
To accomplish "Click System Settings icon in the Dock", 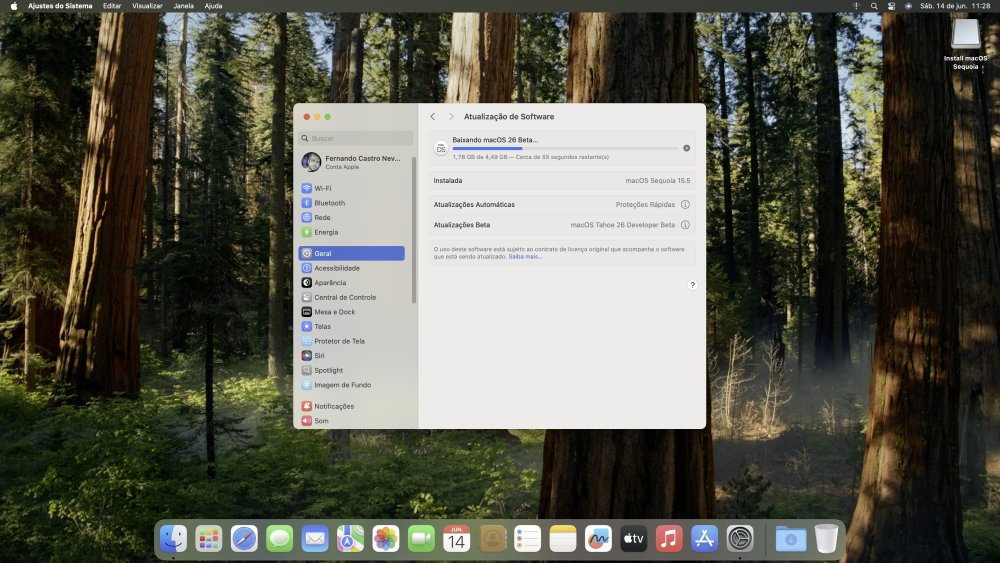I will coord(740,539).
